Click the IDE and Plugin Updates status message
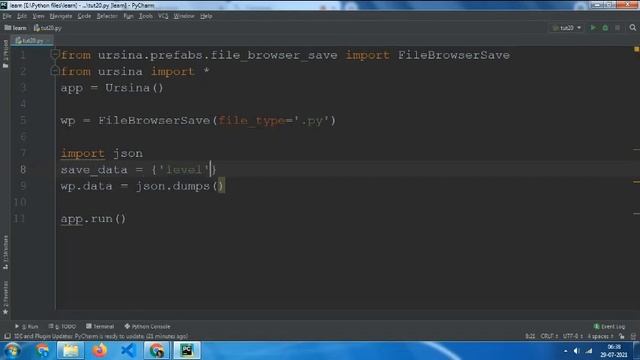 [x=101, y=336]
